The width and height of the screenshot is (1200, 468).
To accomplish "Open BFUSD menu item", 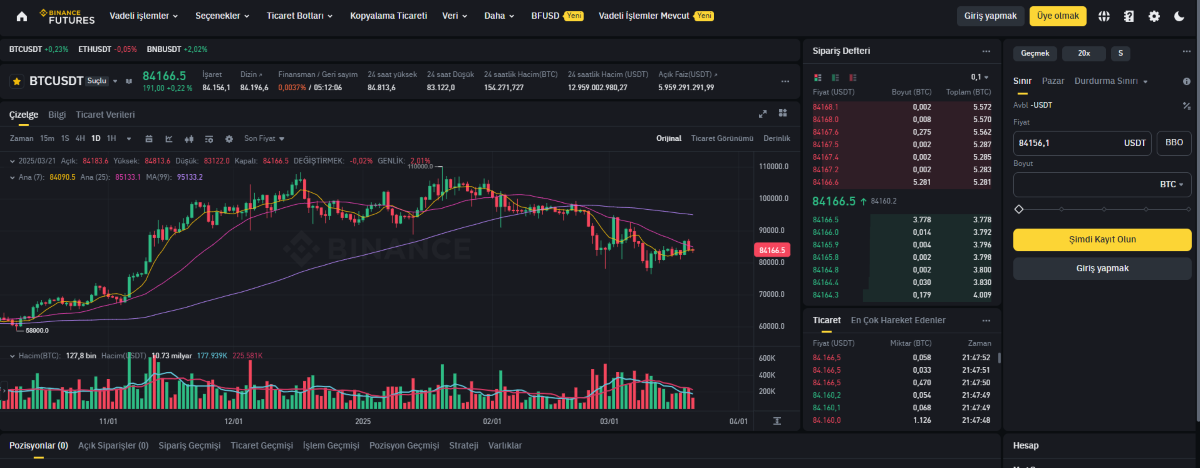I will (x=557, y=16).
